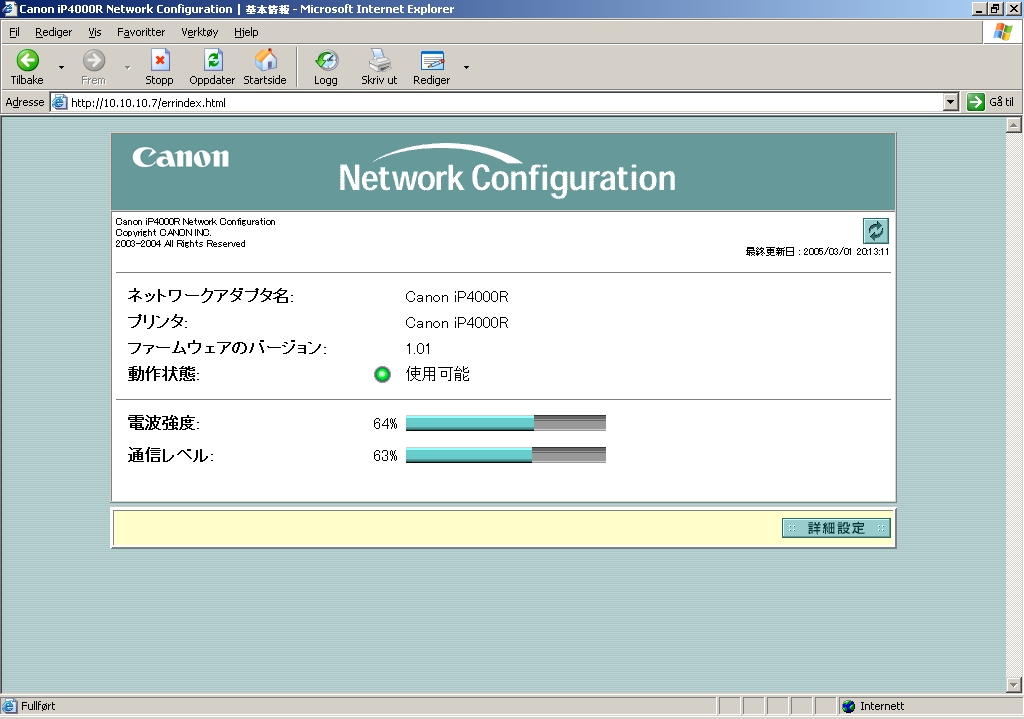Maximize or restore the browser window

click(x=996, y=8)
